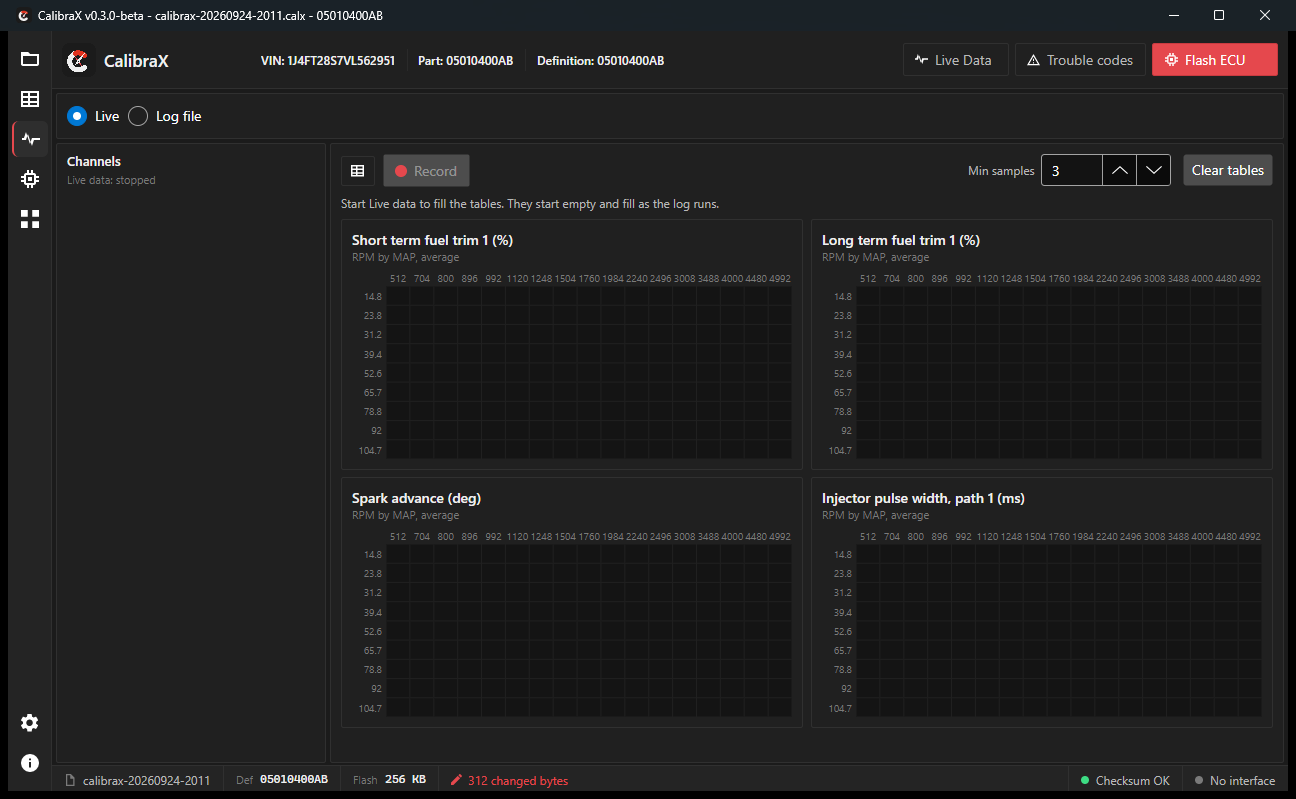Click Injector pulse width, path 1 title

coord(923,498)
